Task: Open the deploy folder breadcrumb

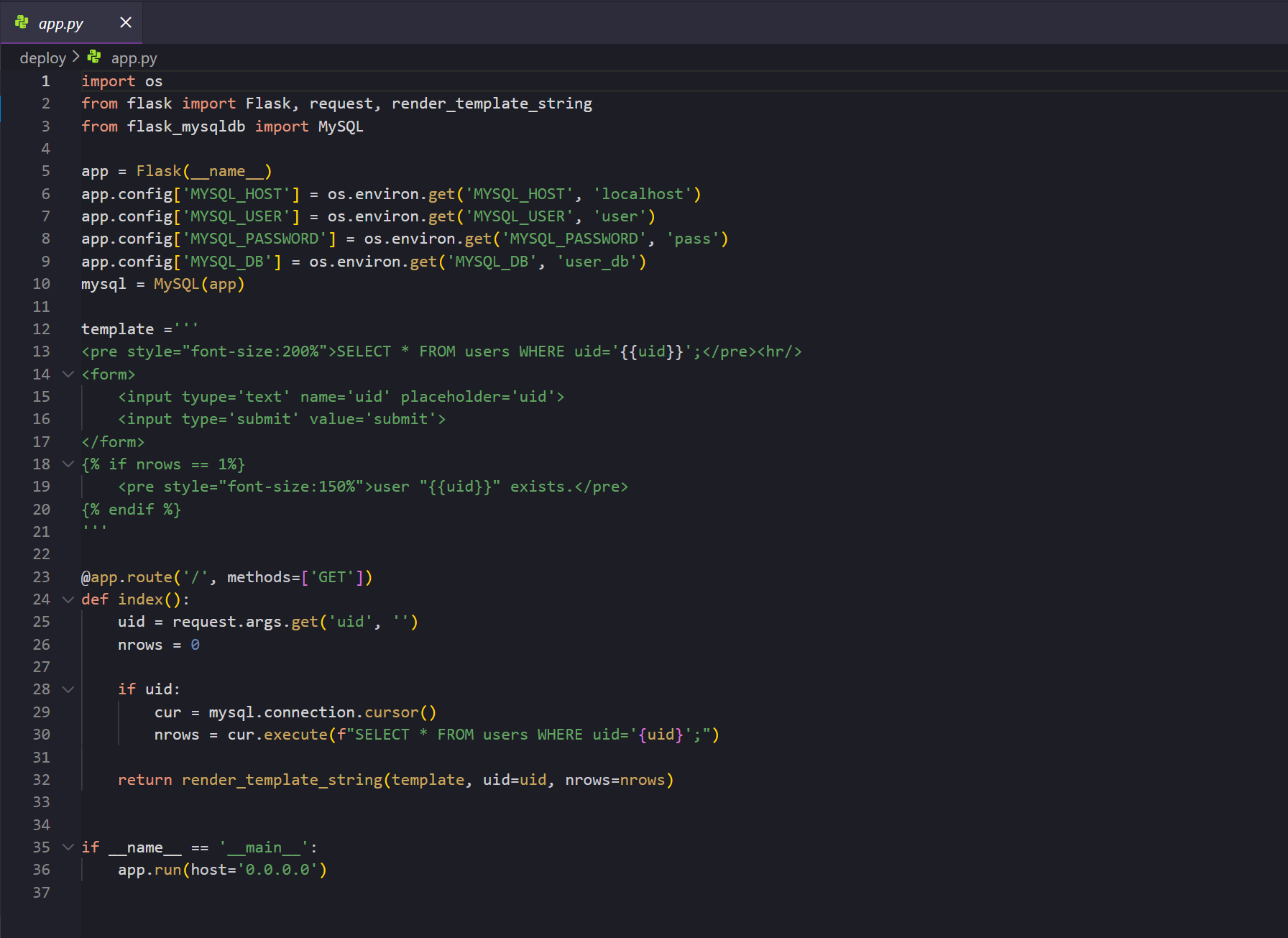Action: [42, 58]
